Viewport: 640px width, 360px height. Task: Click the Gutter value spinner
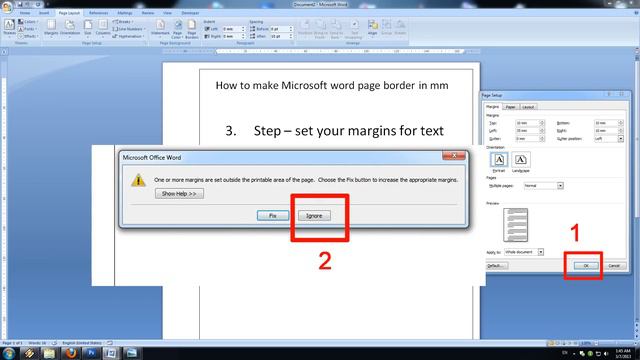click(x=542, y=139)
